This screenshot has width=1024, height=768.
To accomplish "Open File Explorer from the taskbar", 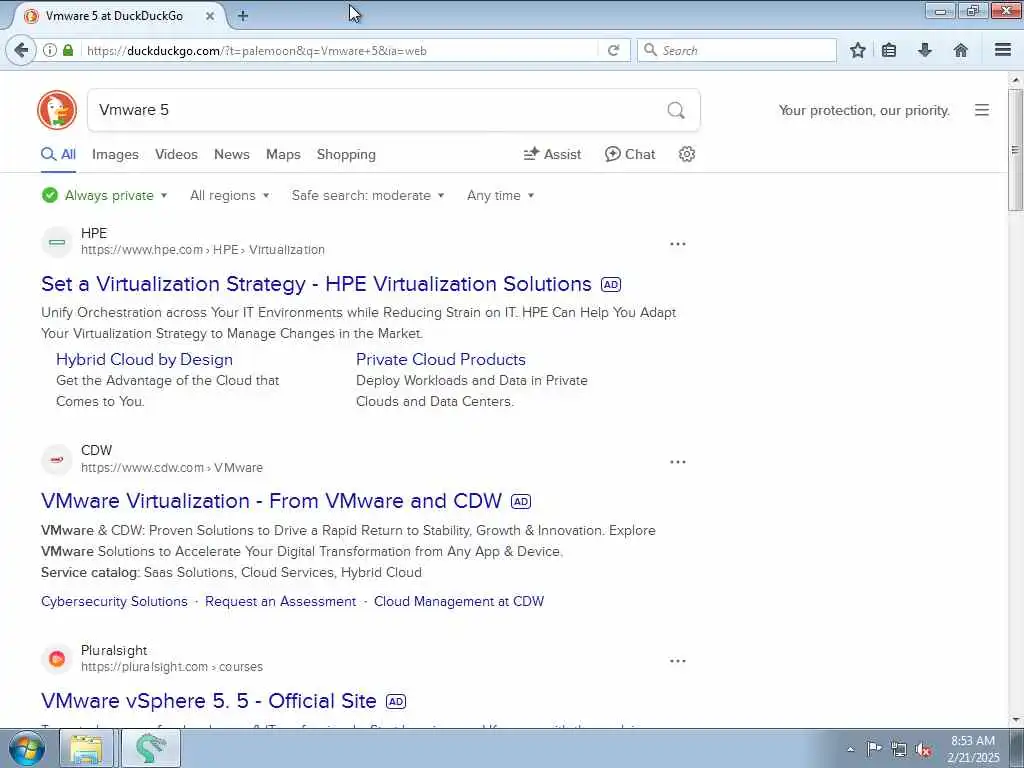I will pyautogui.click(x=86, y=749).
